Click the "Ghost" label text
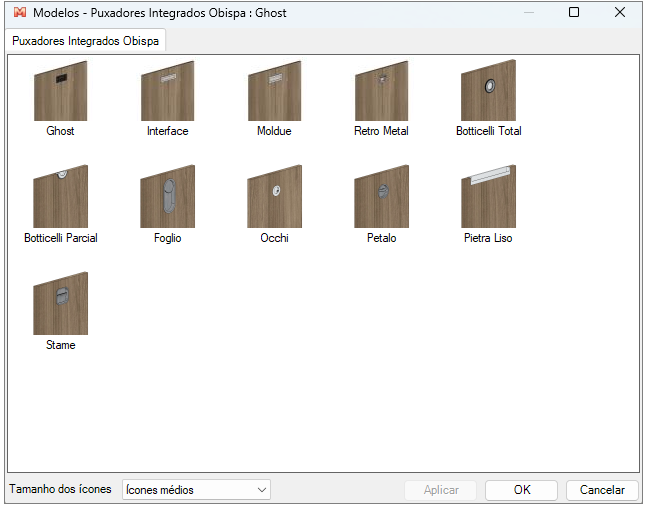 pos(60,131)
